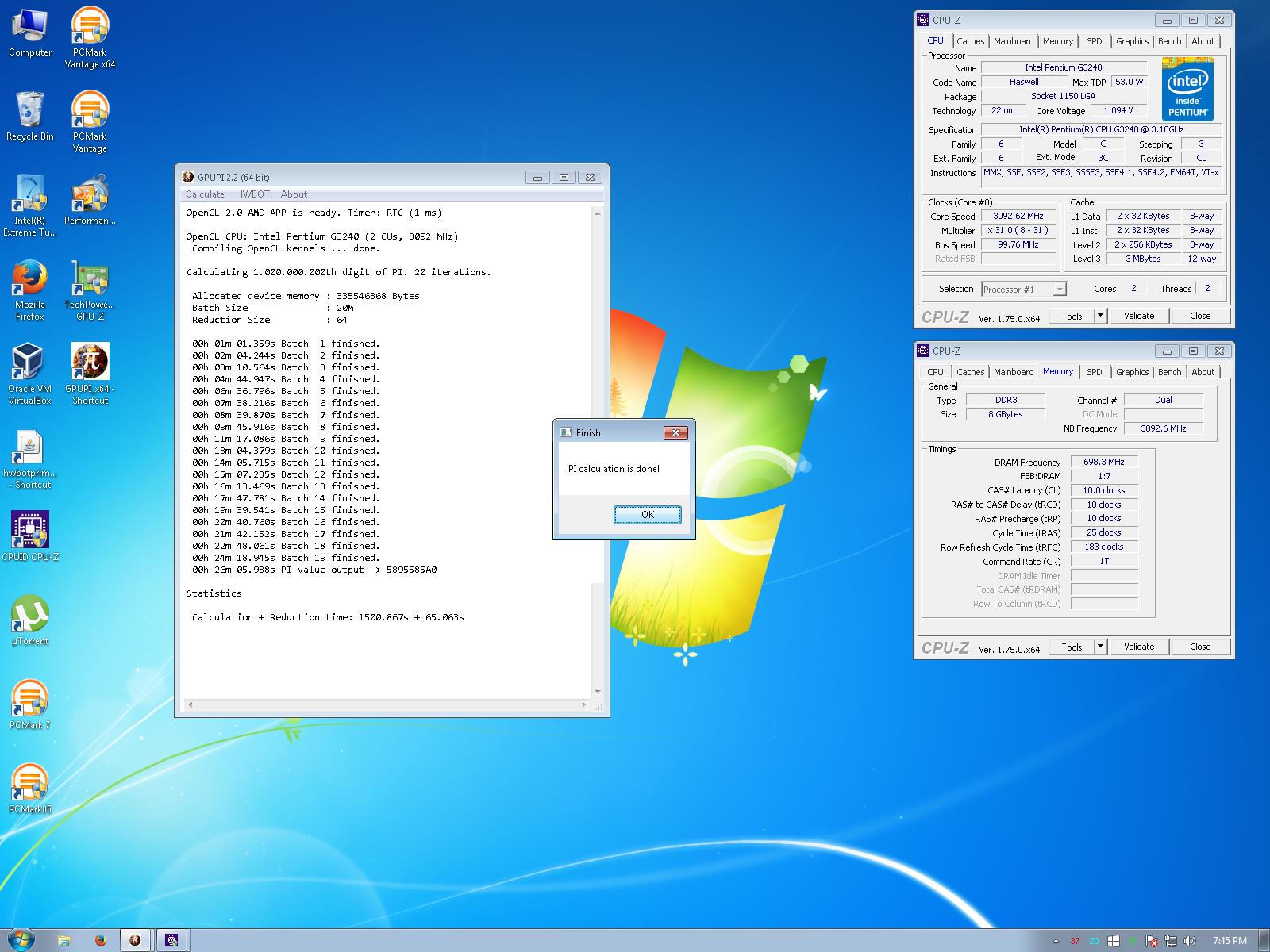Screen dimensions: 1270x952
Task: Expand Tools dropdown arrow in bottom CPU-Z
Action: 1100,647
